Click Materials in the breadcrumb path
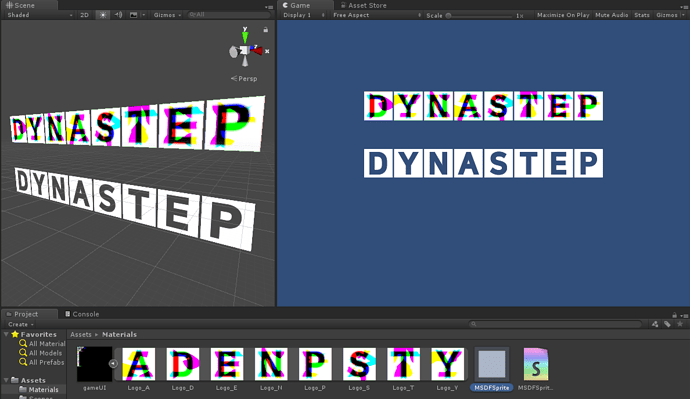The width and height of the screenshot is (690, 399). pyautogui.click(x=119, y=334)
